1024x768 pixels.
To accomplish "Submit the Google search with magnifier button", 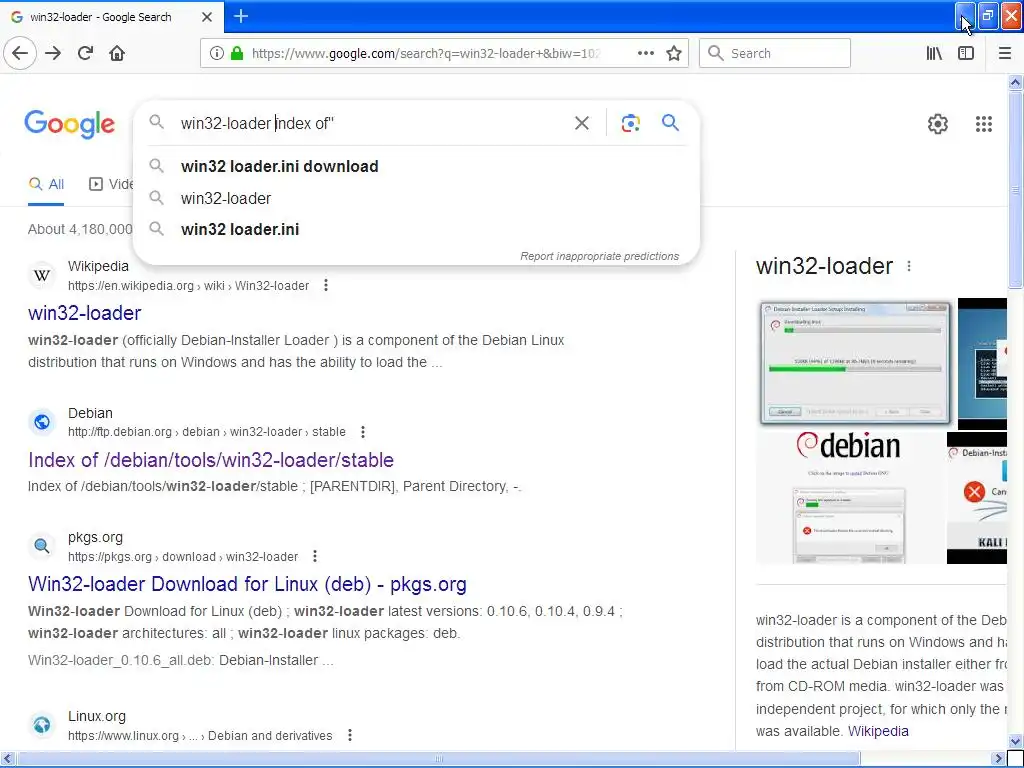I will (670, 123).
